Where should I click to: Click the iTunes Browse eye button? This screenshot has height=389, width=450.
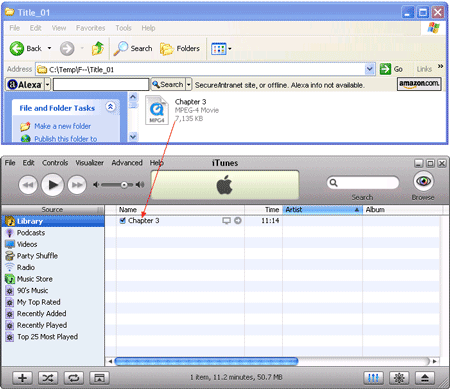click(x=423, y=181)
